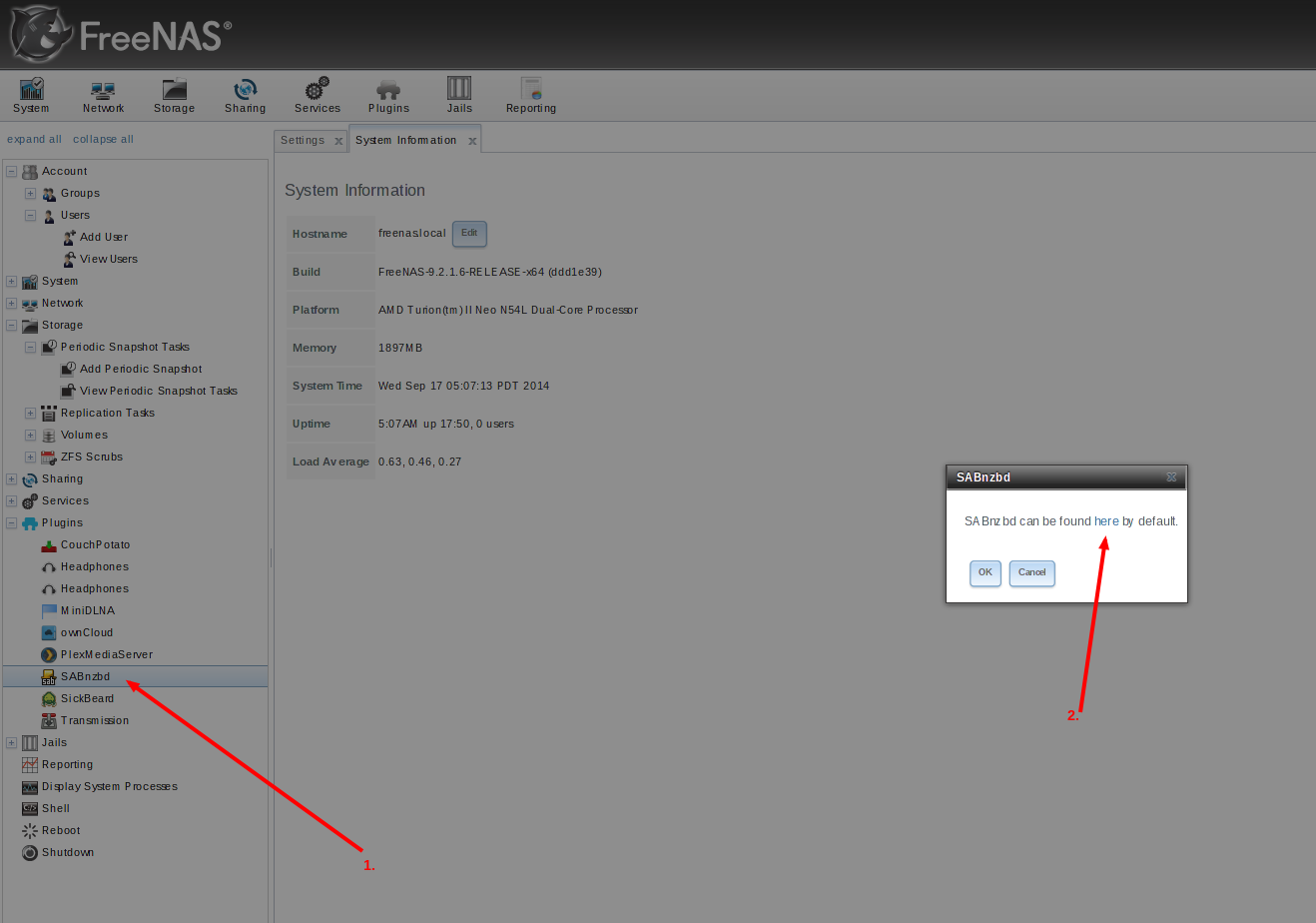Open the Storage toolbar icon
The height and width of the screenshot is (923, 1316).
point(174,96)
